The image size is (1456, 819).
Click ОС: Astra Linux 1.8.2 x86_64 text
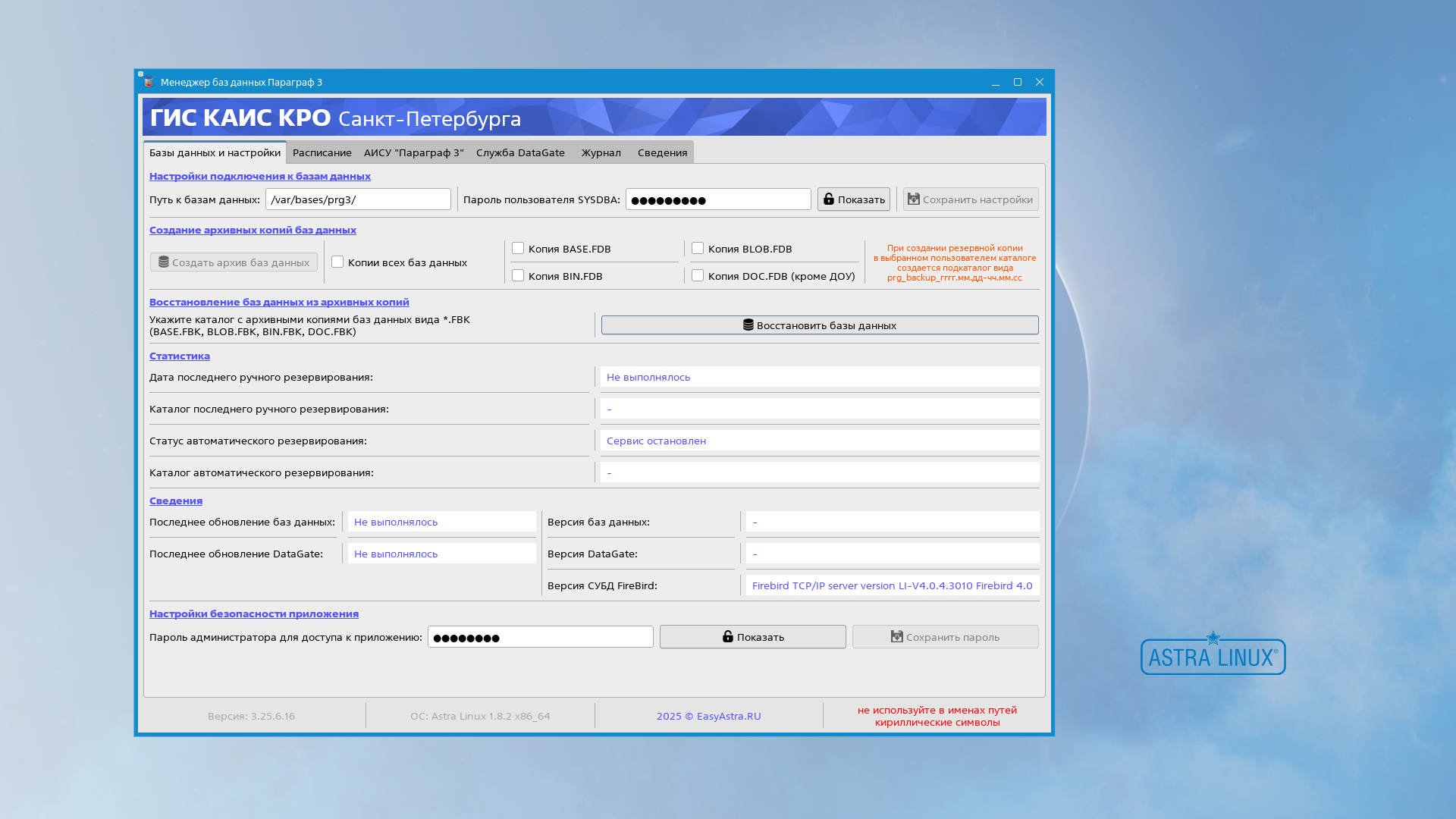(x=480, y=716)
